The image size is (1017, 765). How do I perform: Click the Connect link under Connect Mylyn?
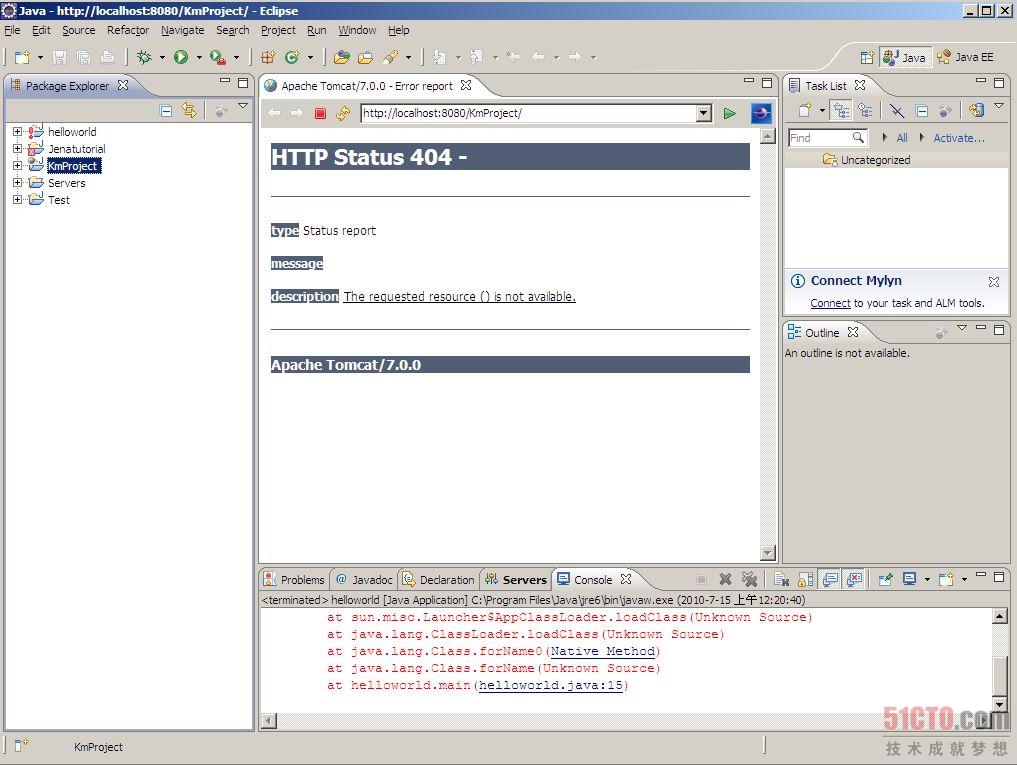(x=830, y=303)
